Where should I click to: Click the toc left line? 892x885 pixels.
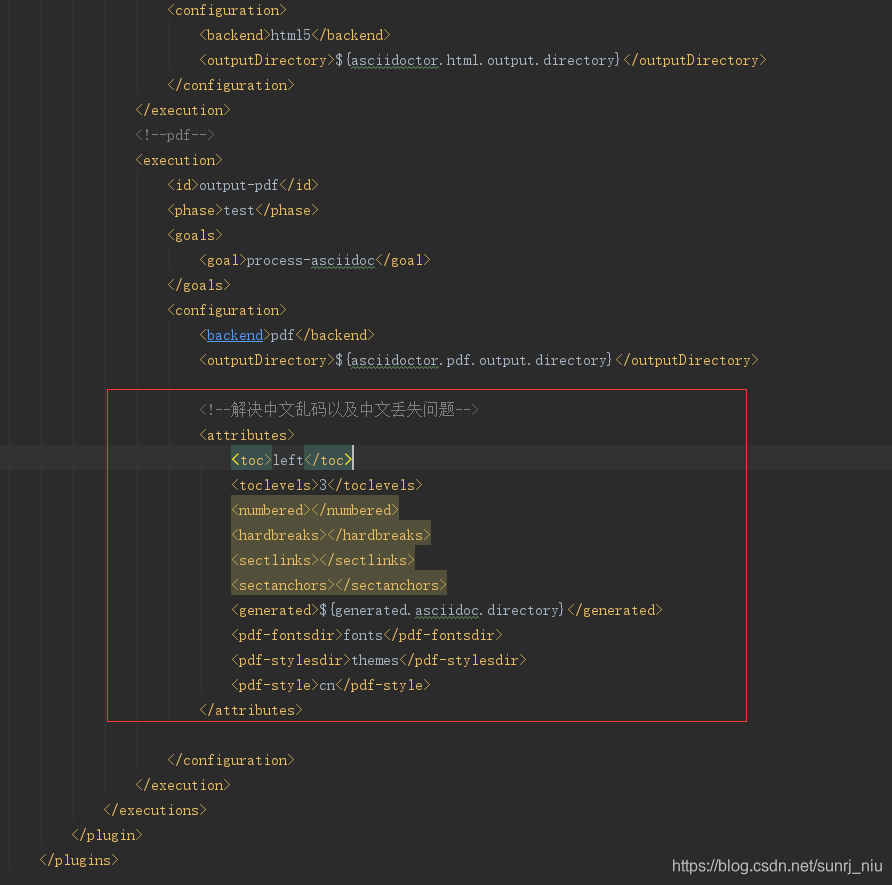point(292,461)
